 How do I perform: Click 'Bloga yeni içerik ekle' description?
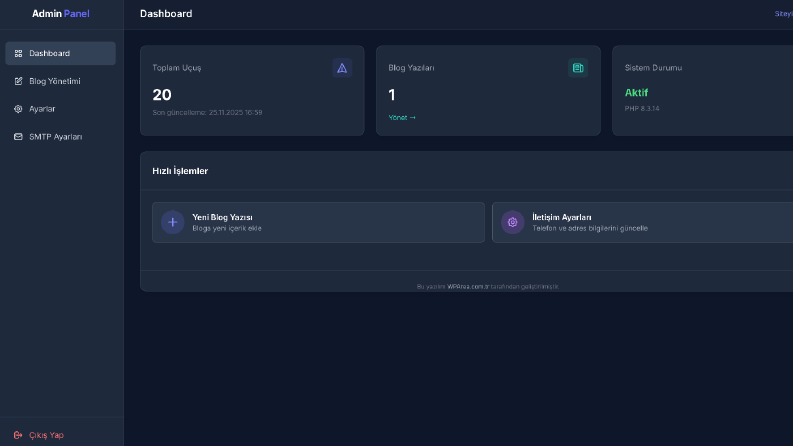pos(227,228)
